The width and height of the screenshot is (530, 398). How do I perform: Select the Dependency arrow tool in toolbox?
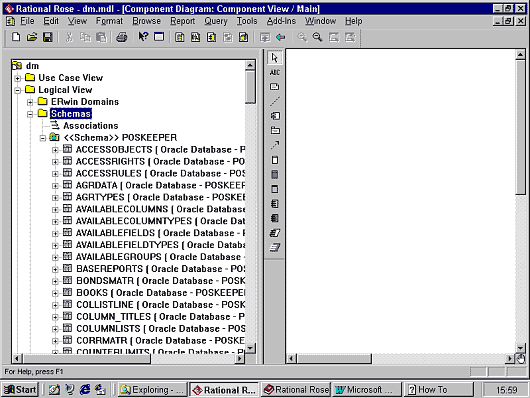[275, 145]
